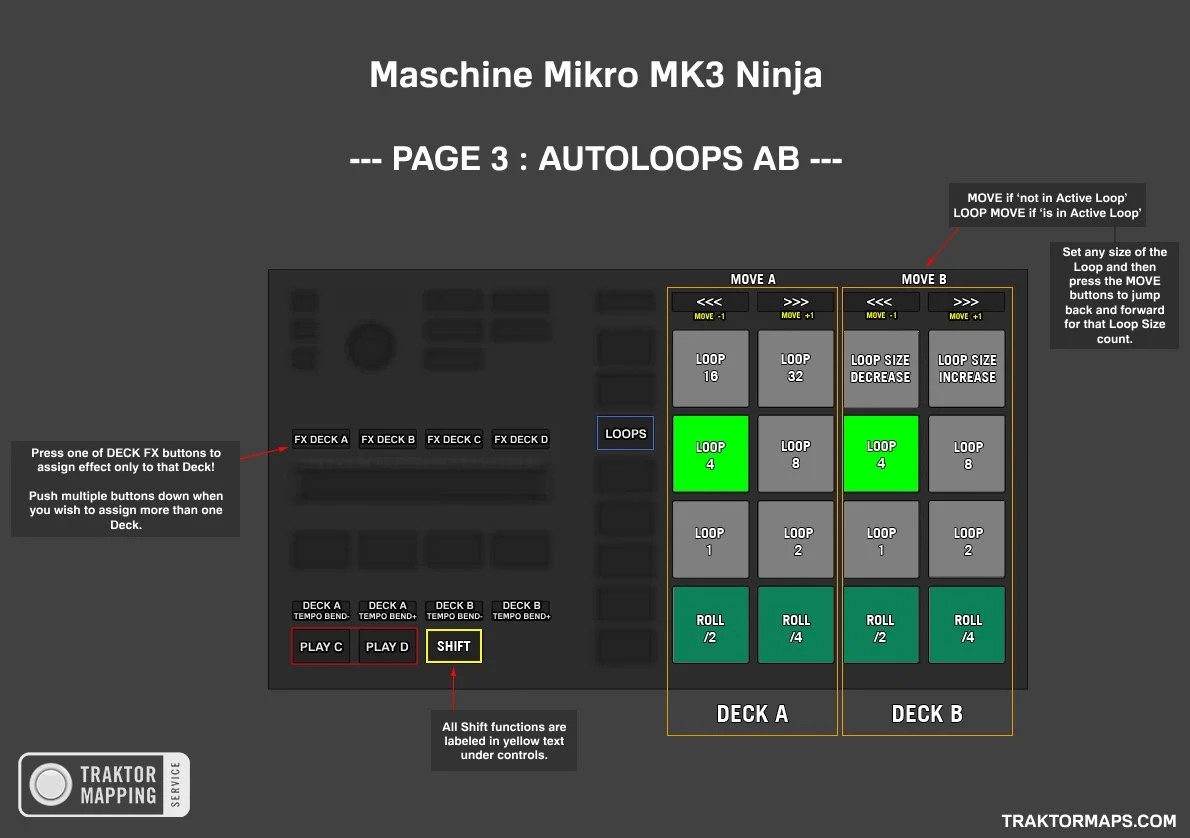
Task: Click the DECK A label under pads
Action: (752, 714)
